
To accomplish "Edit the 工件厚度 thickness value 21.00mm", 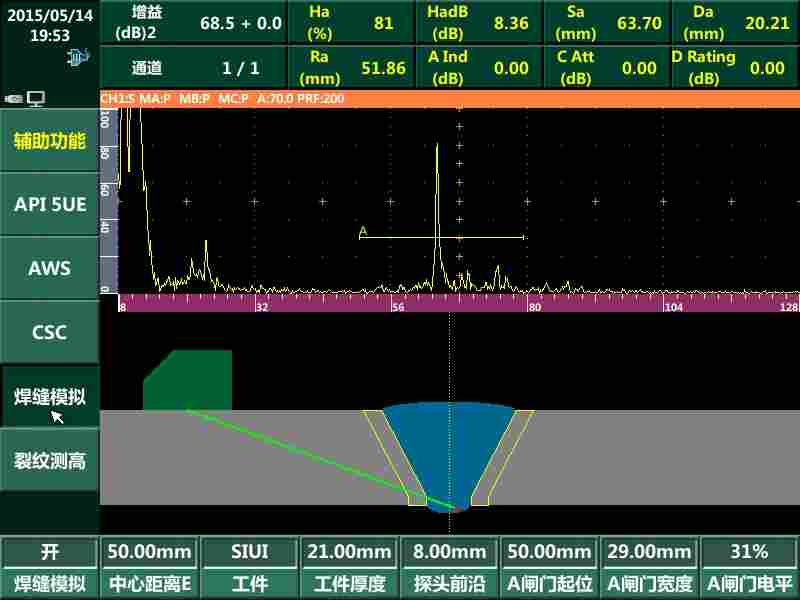I will pyautogui.click(x=348, y=551).
